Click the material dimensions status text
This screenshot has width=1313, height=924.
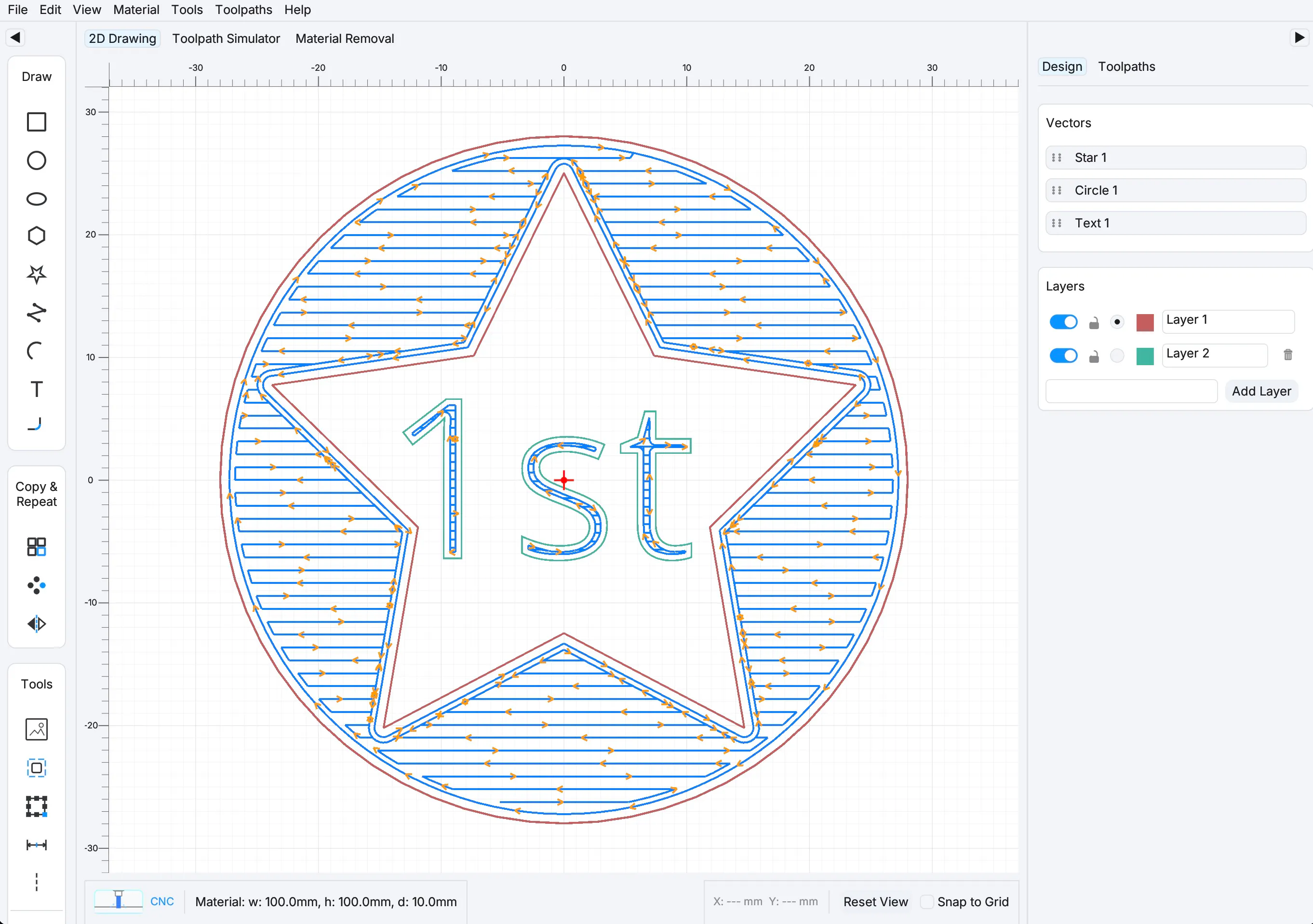point(326,902)
